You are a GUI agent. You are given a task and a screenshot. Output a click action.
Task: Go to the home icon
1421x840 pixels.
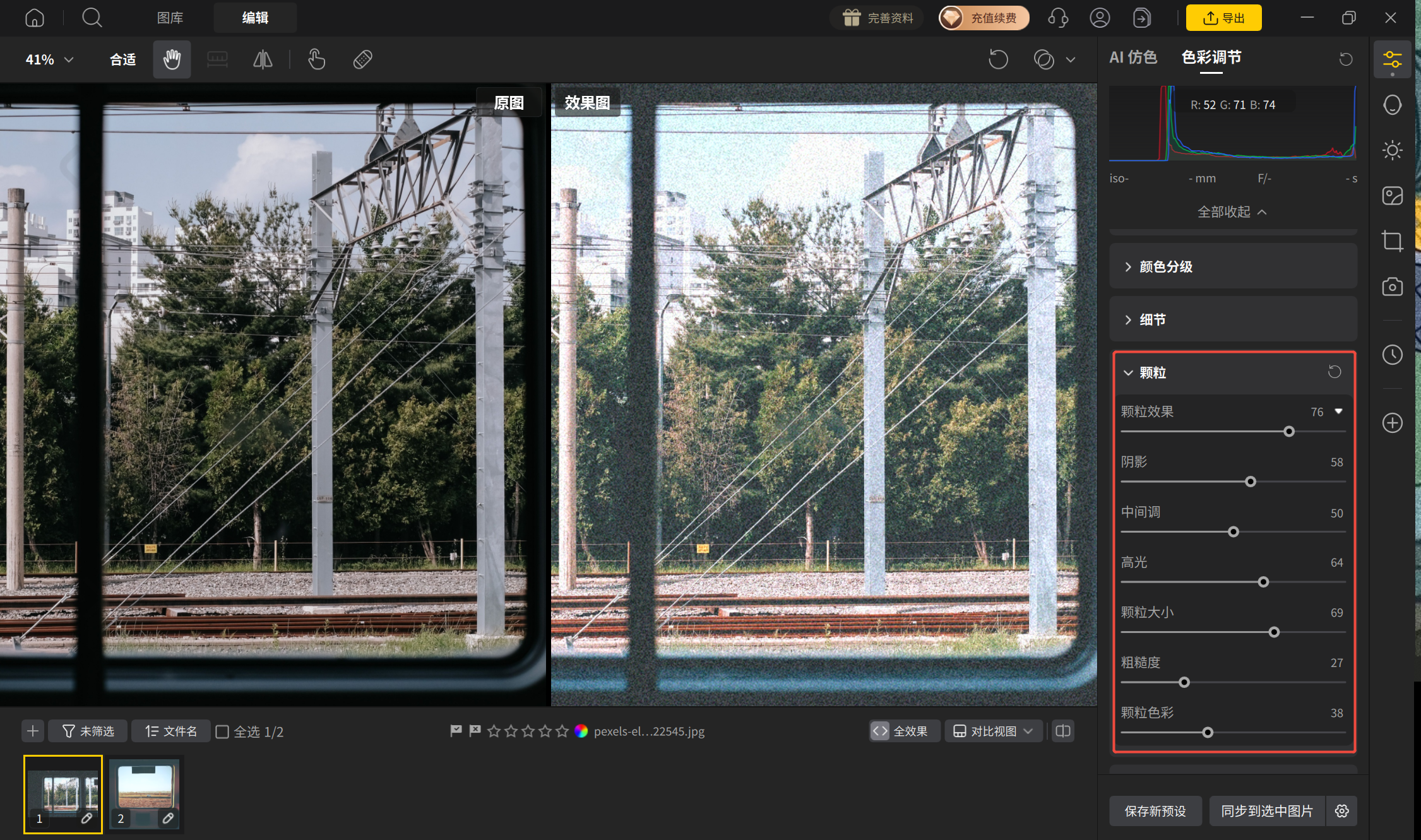(35, 18)
